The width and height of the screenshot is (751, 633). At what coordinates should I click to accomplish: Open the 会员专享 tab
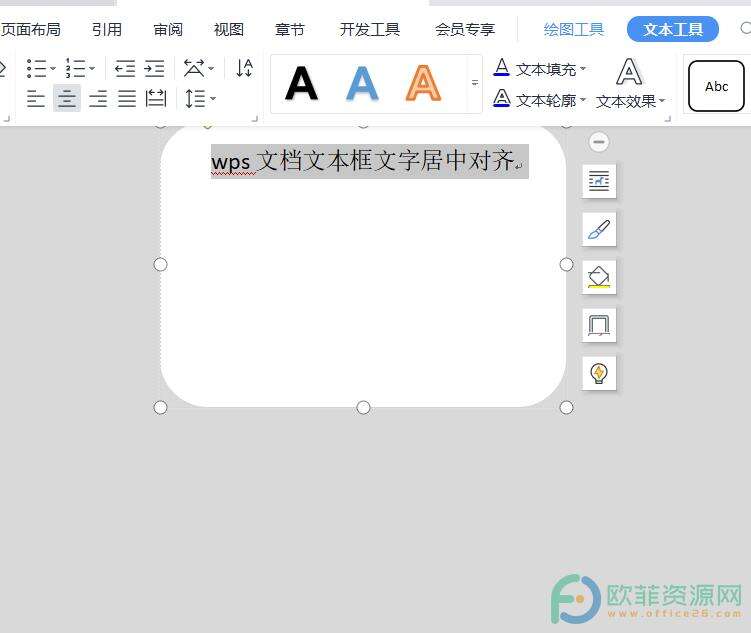point(465,30)
